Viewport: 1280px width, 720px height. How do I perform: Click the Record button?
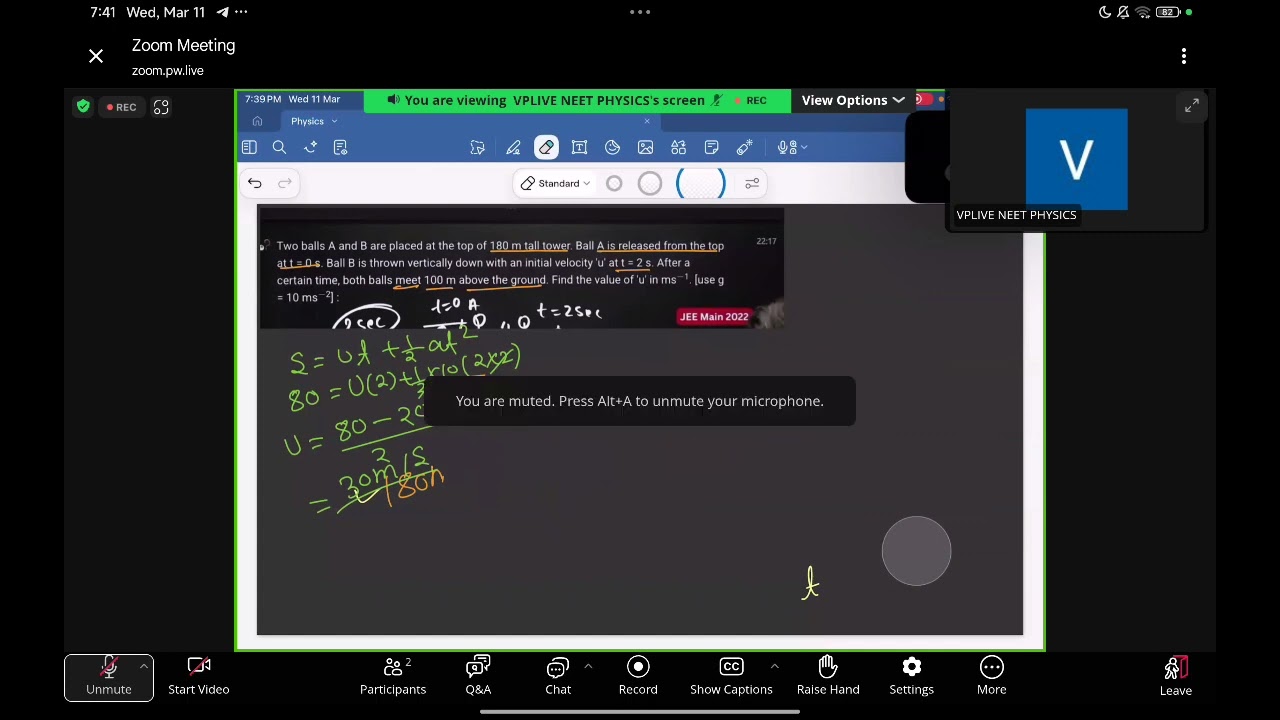pos(638,677)
